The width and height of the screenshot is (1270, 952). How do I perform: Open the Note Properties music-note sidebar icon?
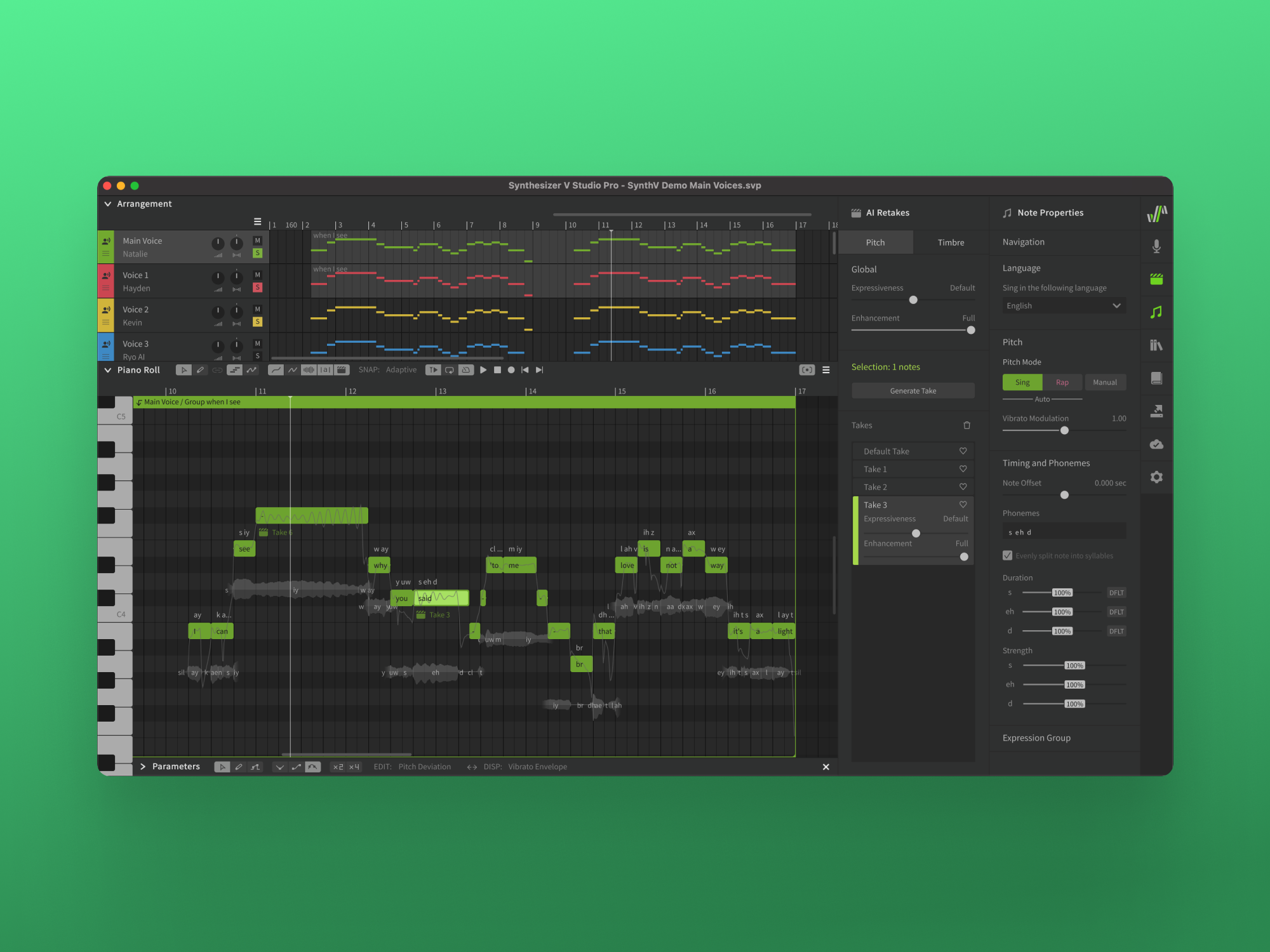(x=1156, y=312)
